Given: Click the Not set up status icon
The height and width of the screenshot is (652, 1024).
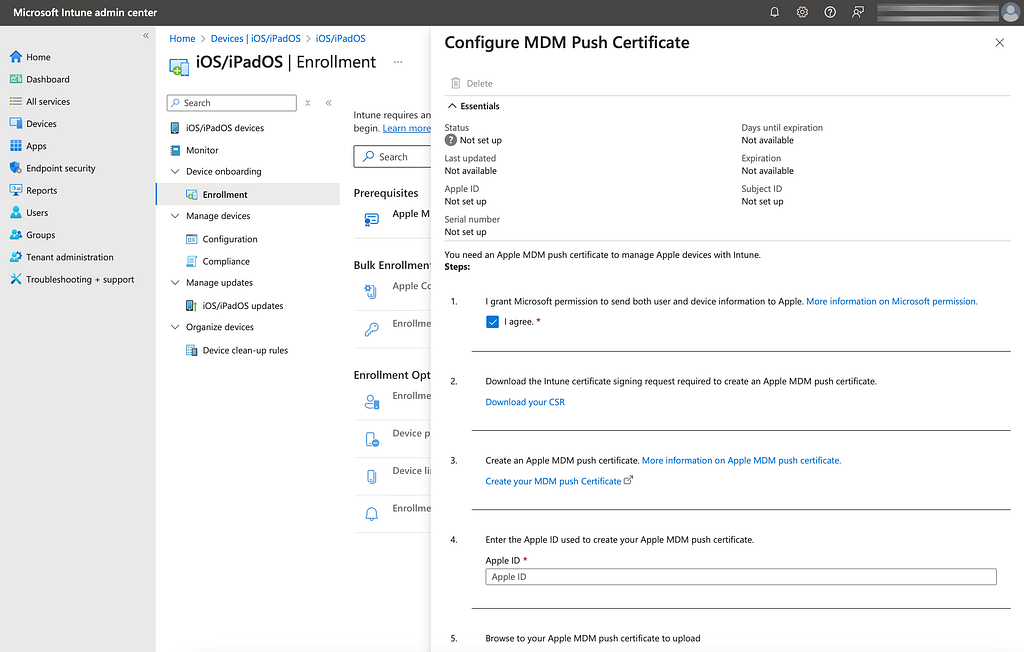Looking at the screenshot, I should 451,140.
